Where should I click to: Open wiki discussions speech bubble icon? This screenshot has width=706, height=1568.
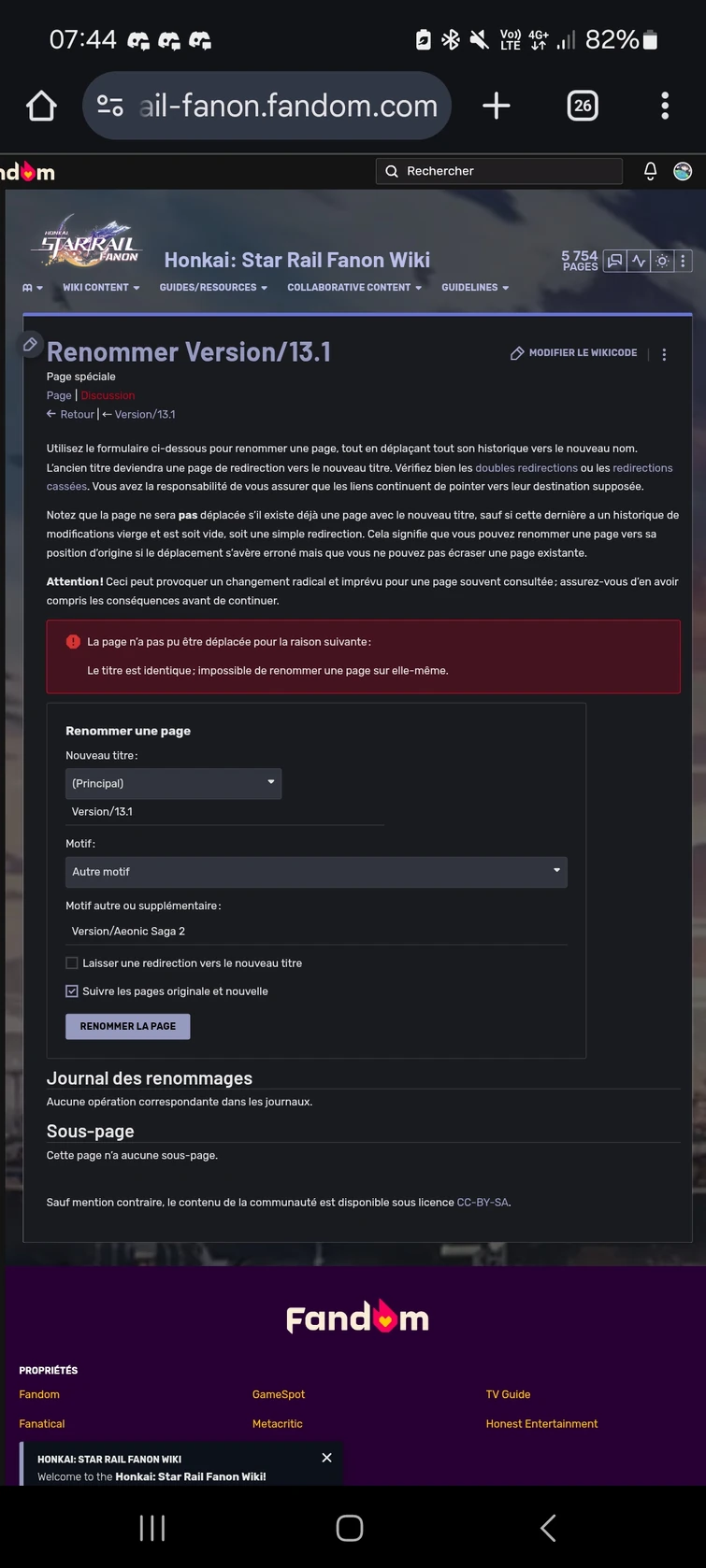[615, 262]
